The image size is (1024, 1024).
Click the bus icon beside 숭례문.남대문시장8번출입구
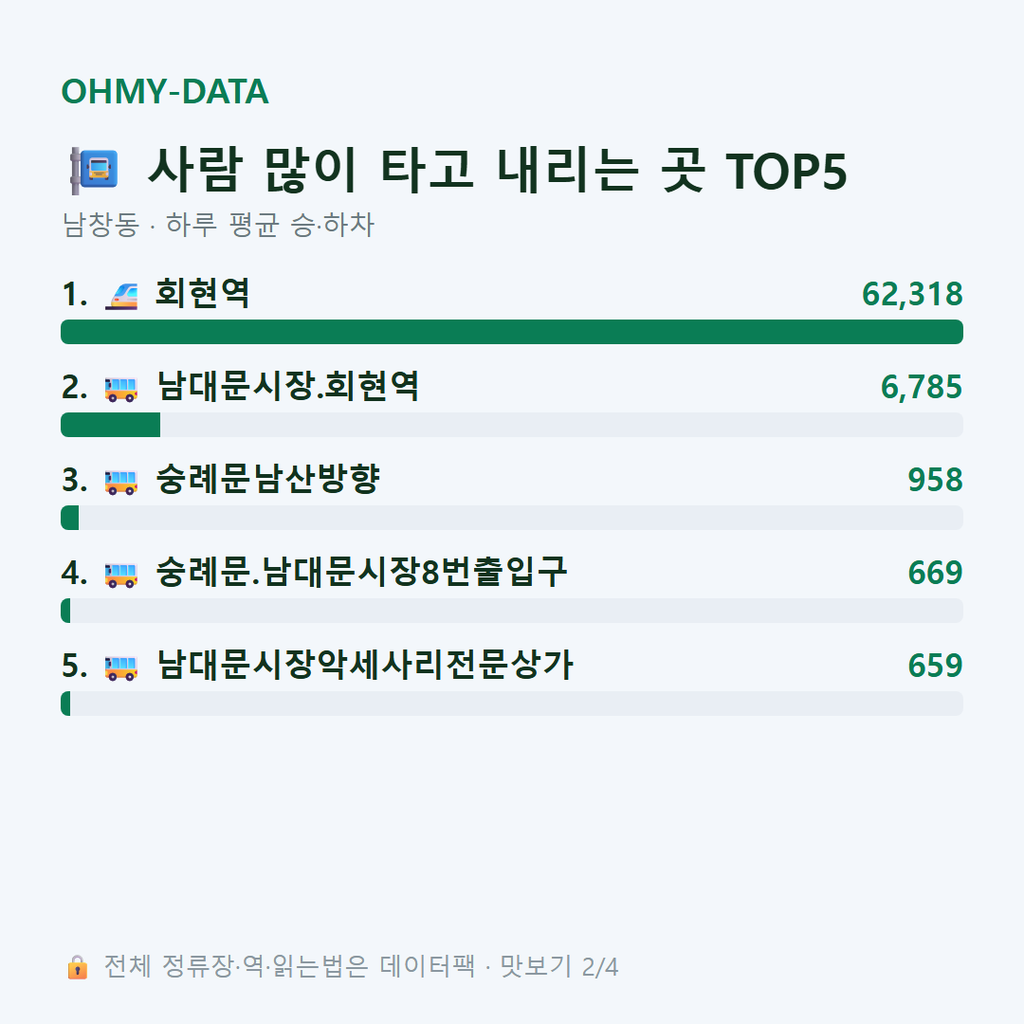coord(121,575)
